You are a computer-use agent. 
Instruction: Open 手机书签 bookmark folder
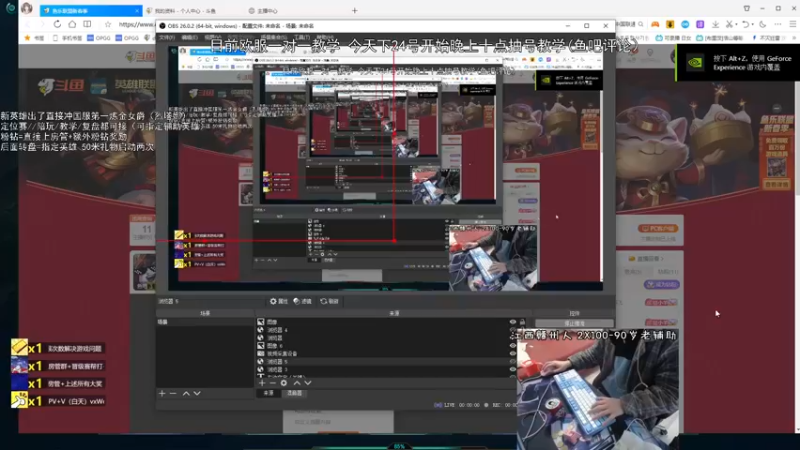coord(67,38)
